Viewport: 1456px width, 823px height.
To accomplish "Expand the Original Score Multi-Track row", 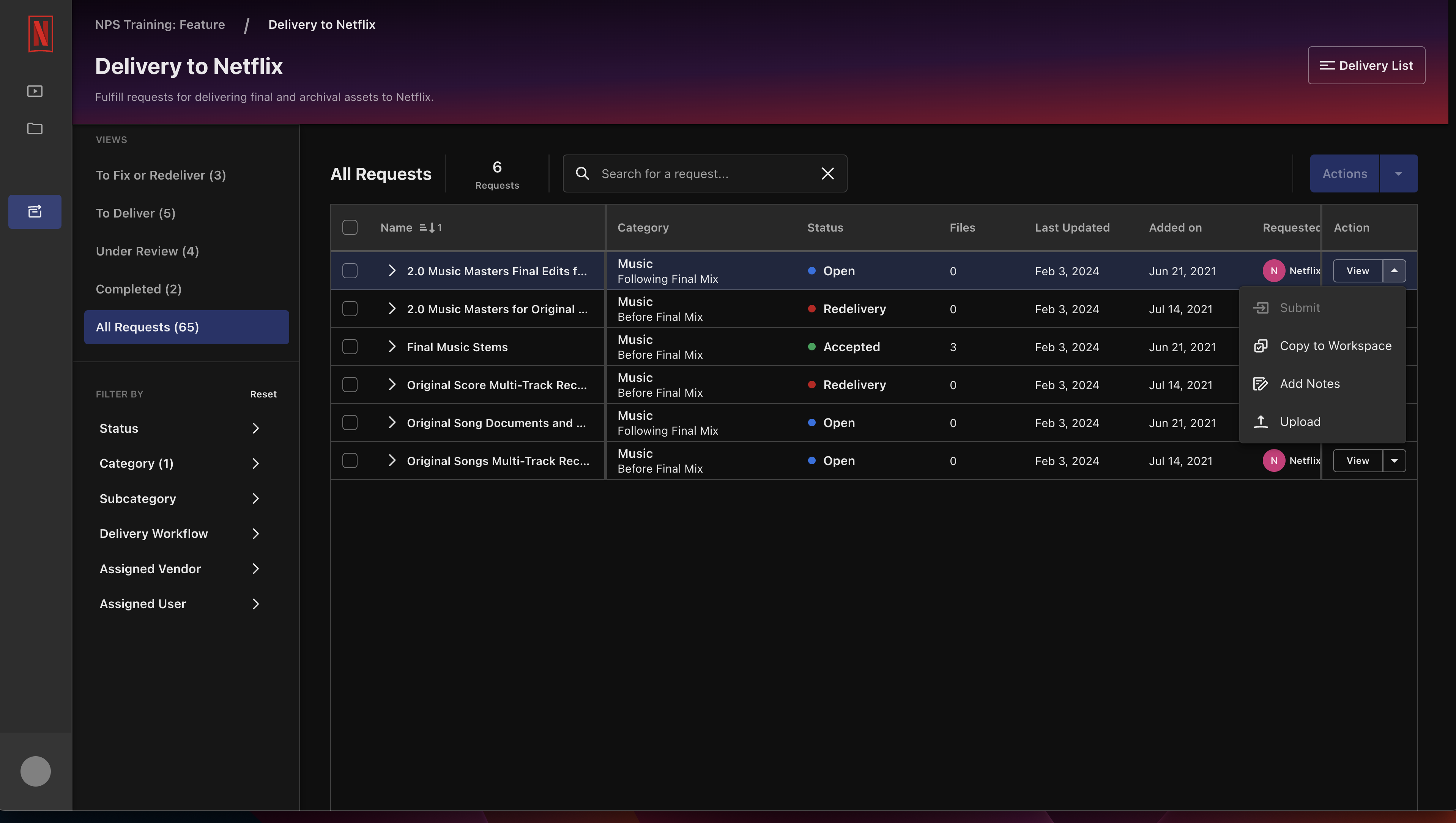I will (392, 385).
